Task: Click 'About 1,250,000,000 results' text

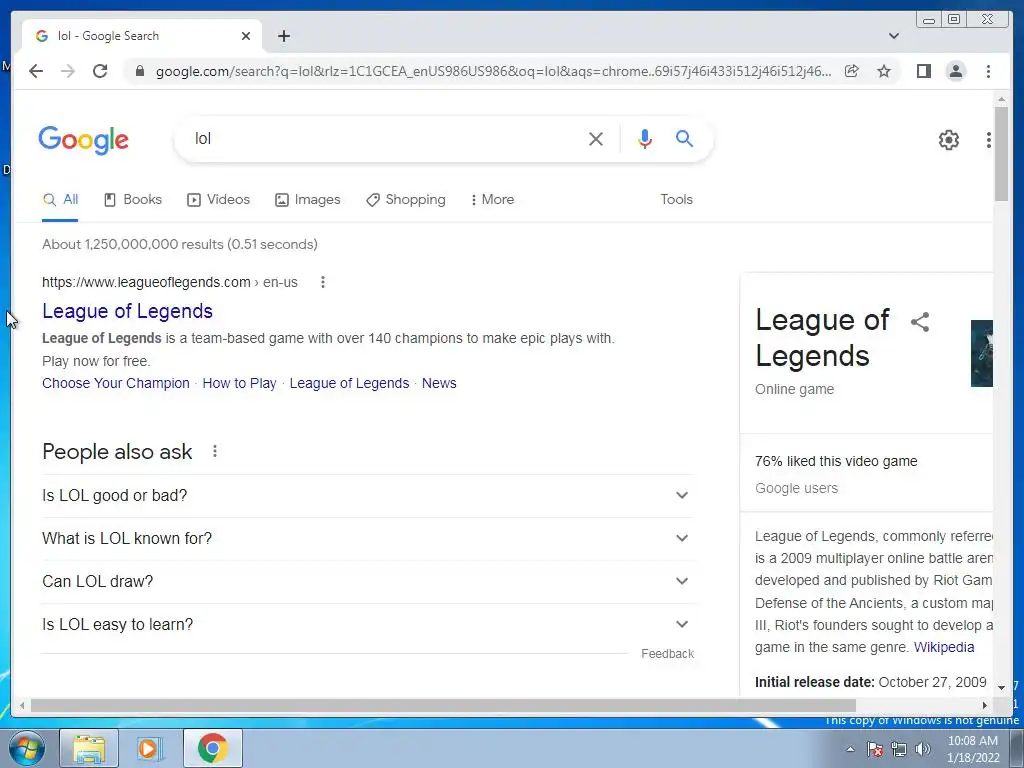Action: coord(180,244)
